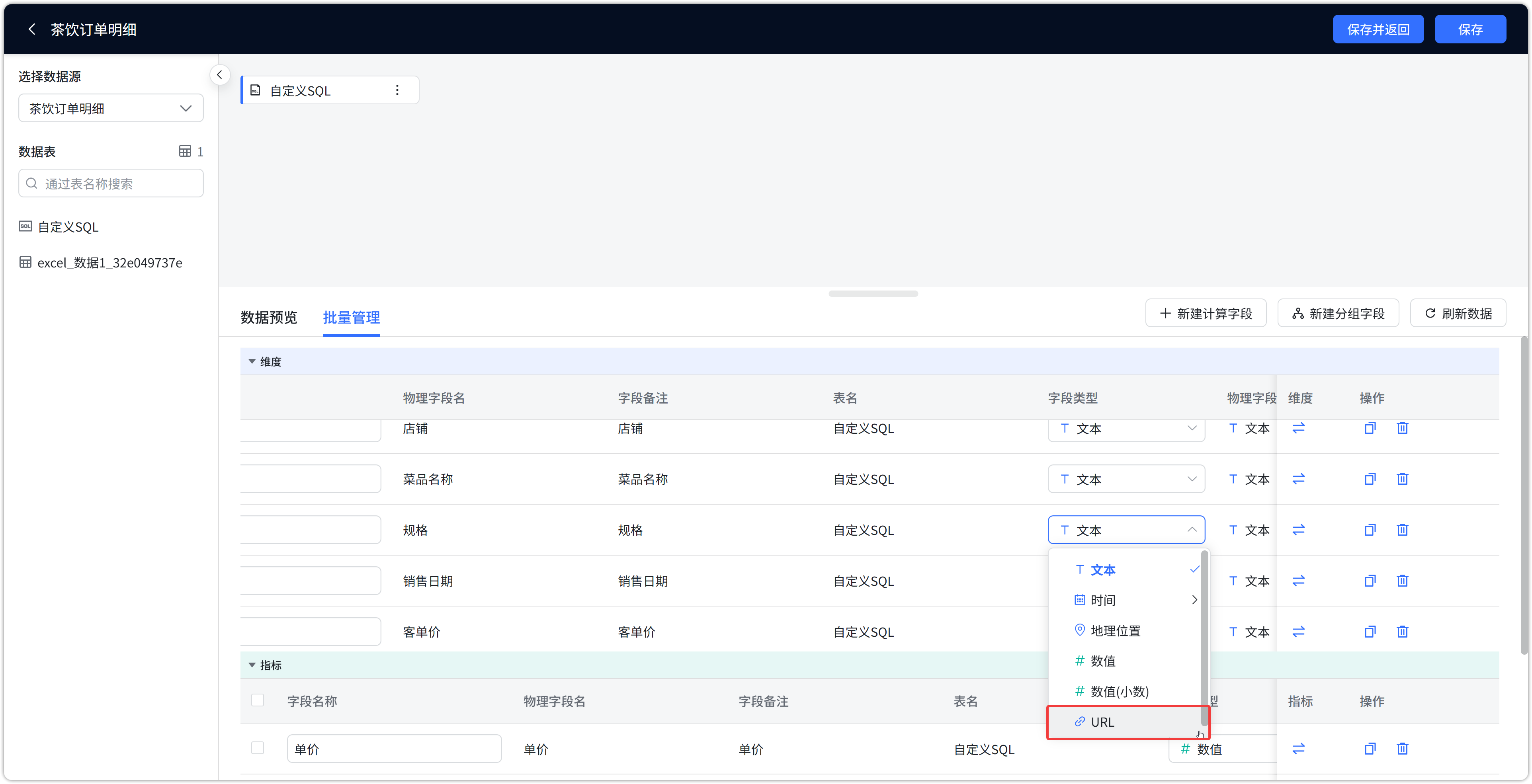Open the 茶饮订单明细 data source dropdown
Viewport: 1532px width, 784px height.
click(111, 108)
